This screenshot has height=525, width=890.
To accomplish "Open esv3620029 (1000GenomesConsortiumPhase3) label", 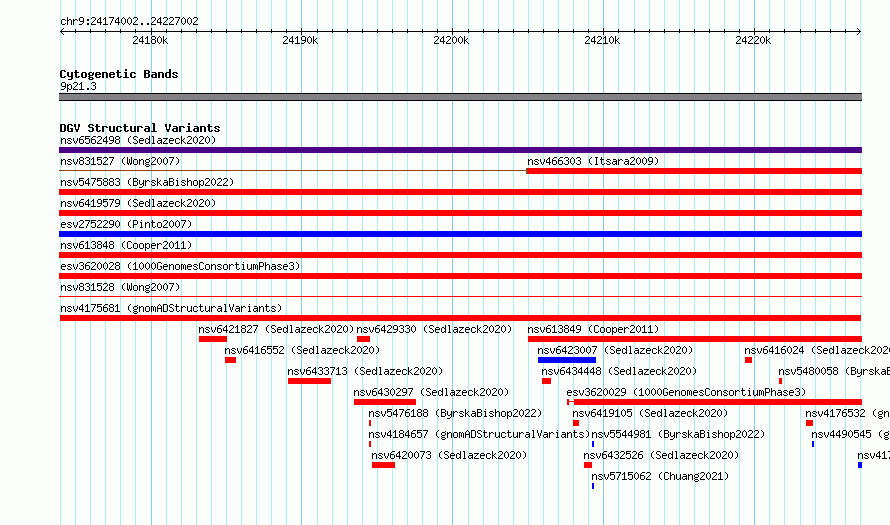I will [686, 392].
